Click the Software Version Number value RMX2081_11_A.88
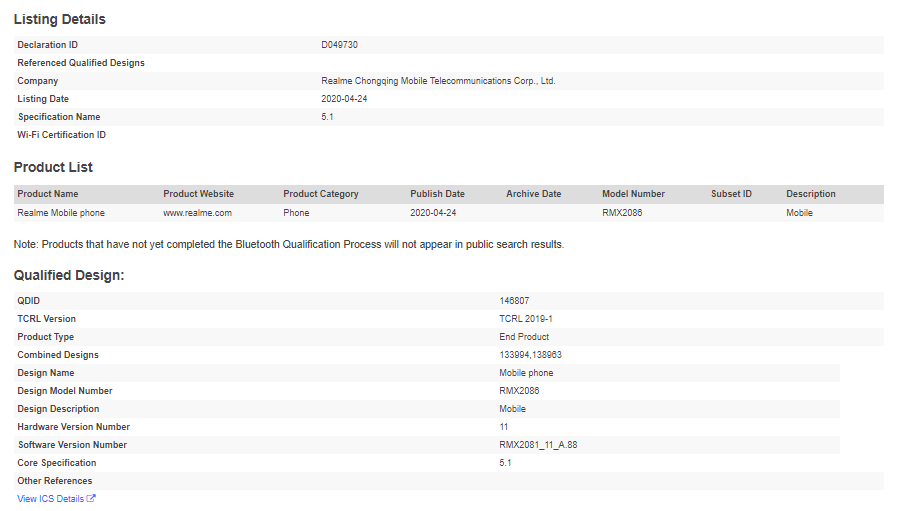 pyautogui.click(x=538, y=445)
